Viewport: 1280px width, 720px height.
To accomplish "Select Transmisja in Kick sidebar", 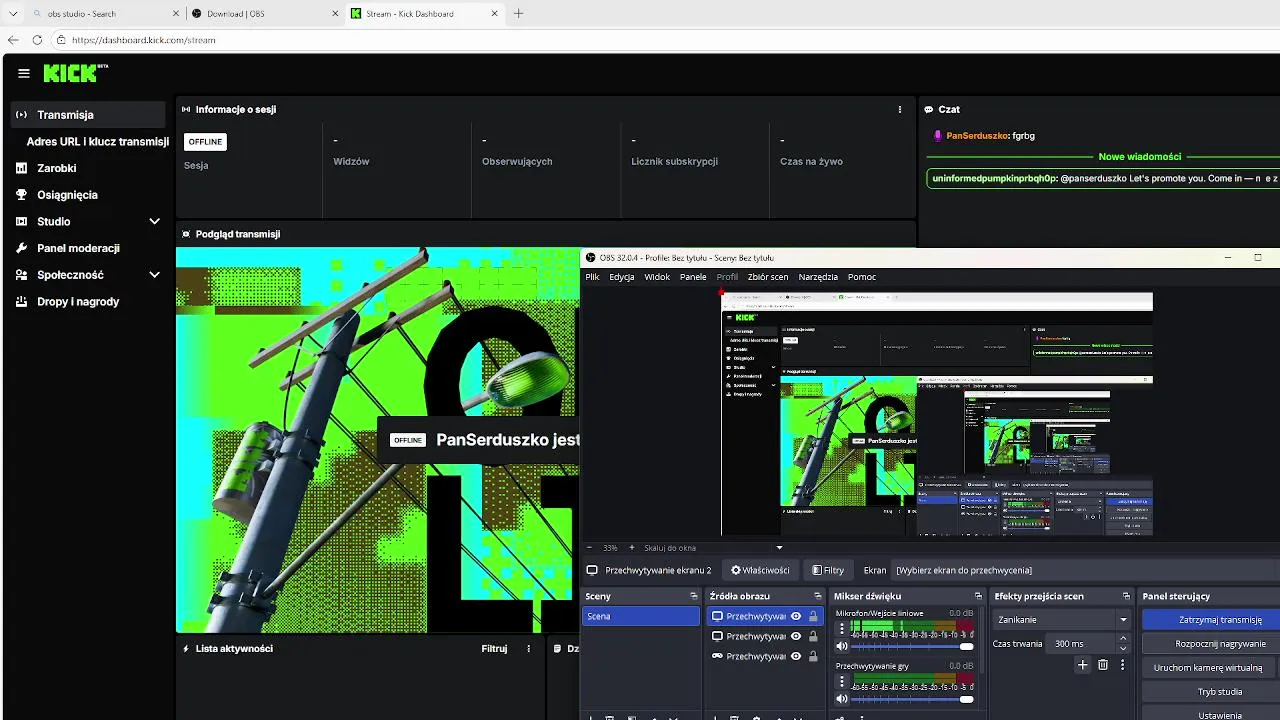I will coord(89,115).
